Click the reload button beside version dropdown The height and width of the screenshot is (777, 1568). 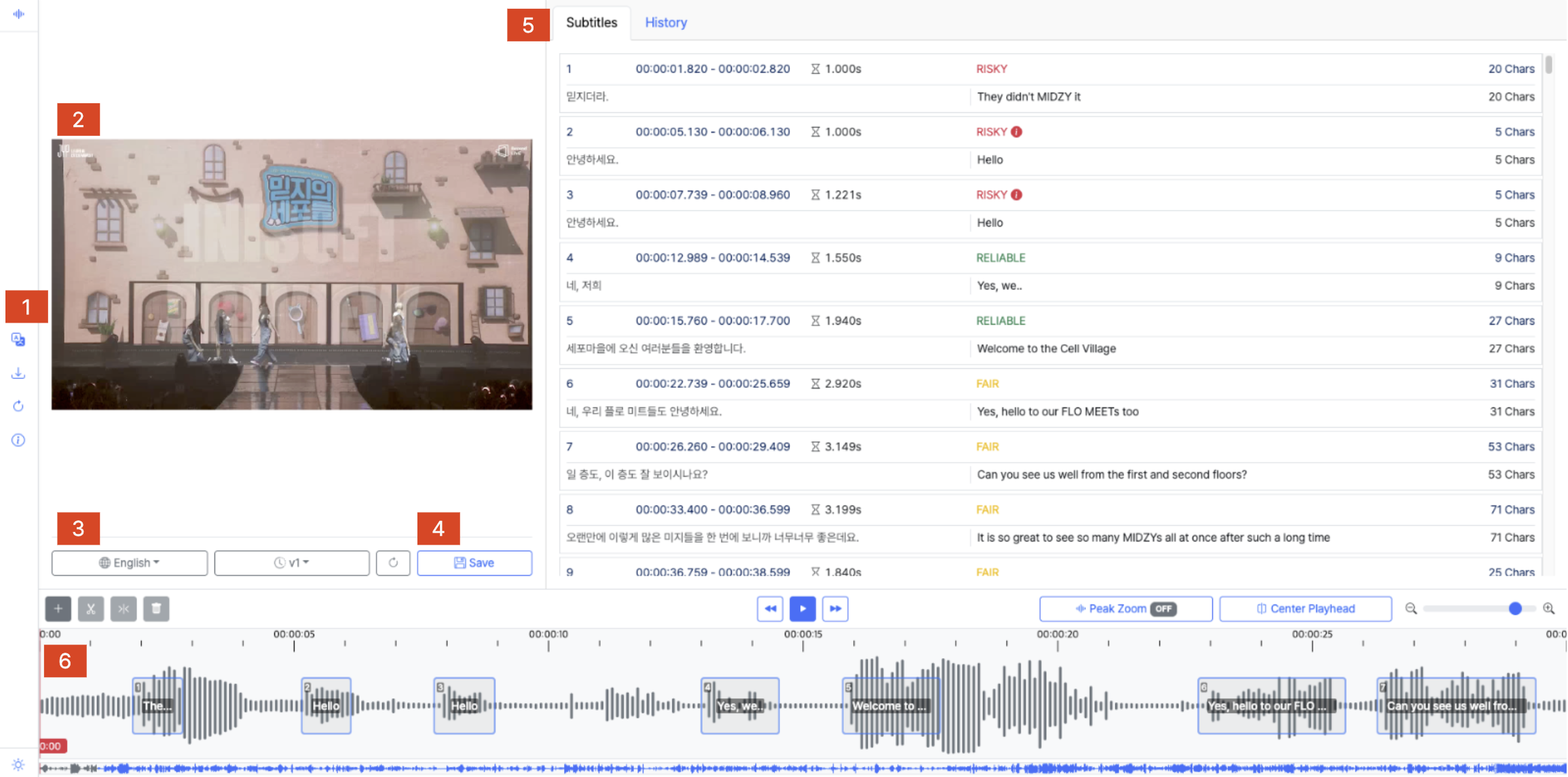[x=393, y=562]
